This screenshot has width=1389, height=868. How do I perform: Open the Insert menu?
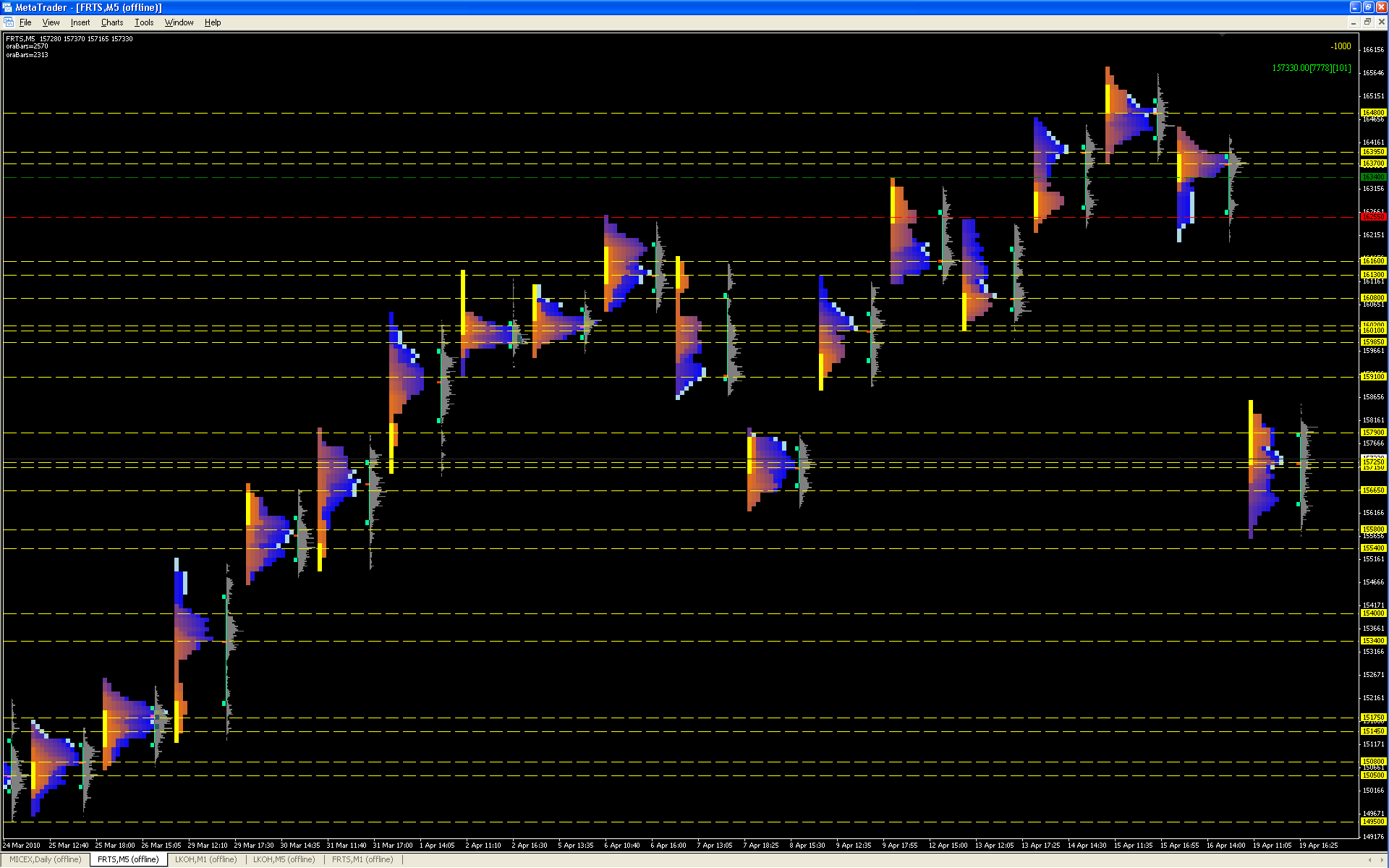point(80,22)
